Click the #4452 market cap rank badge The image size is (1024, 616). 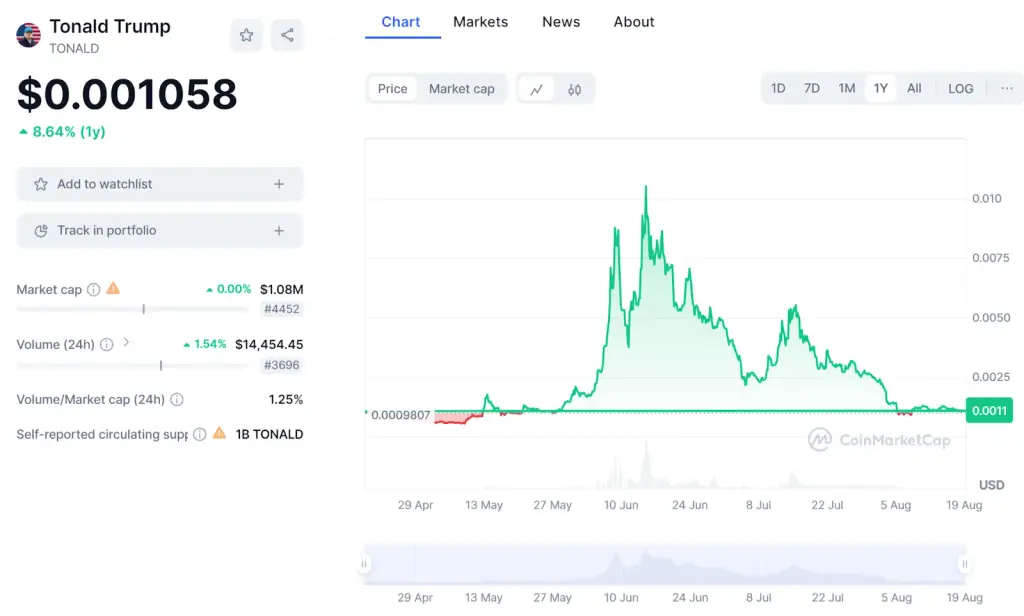coord(281,309)
